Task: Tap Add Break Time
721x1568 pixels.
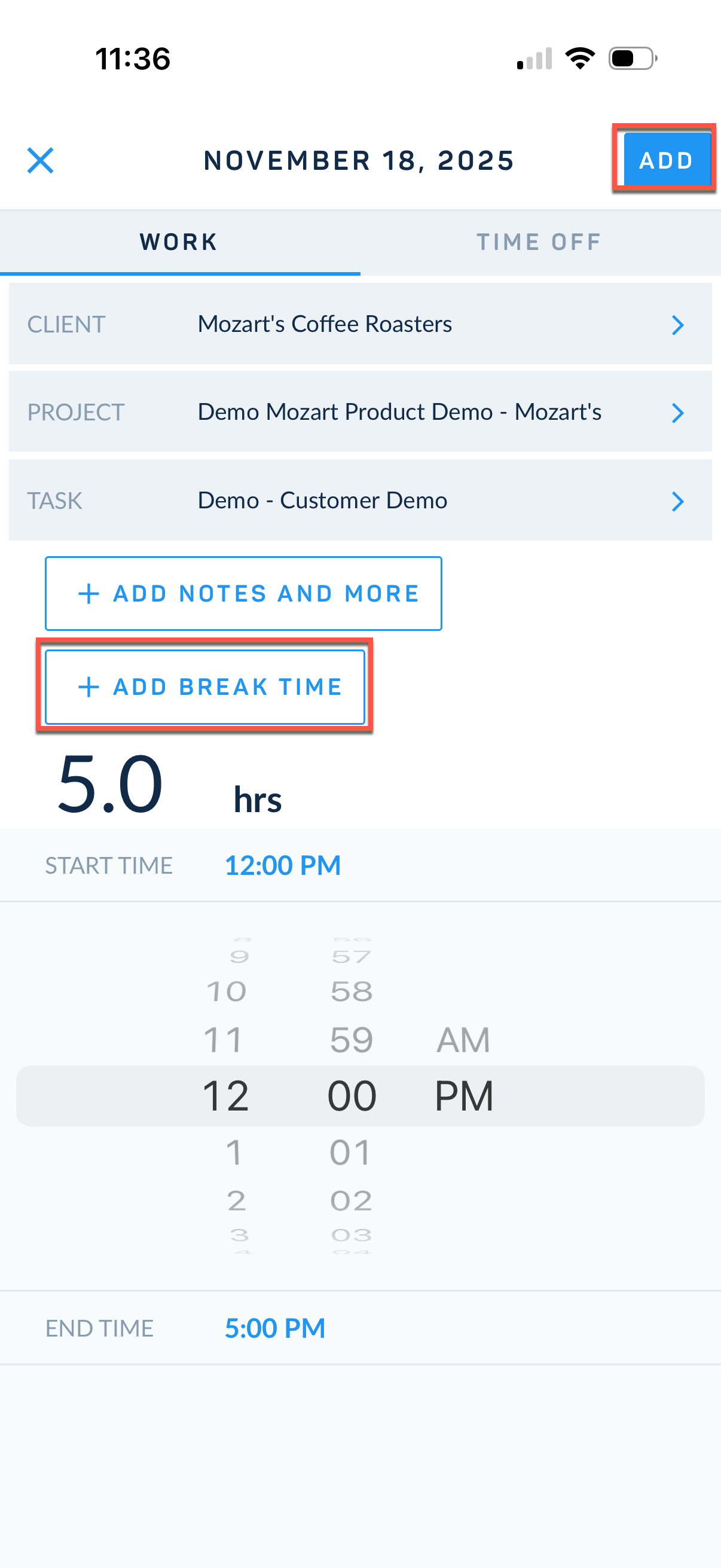Action: click(x=205, y=687)
